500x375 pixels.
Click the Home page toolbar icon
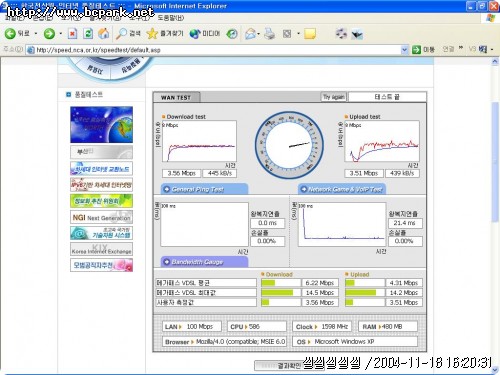tap(104, 34)
